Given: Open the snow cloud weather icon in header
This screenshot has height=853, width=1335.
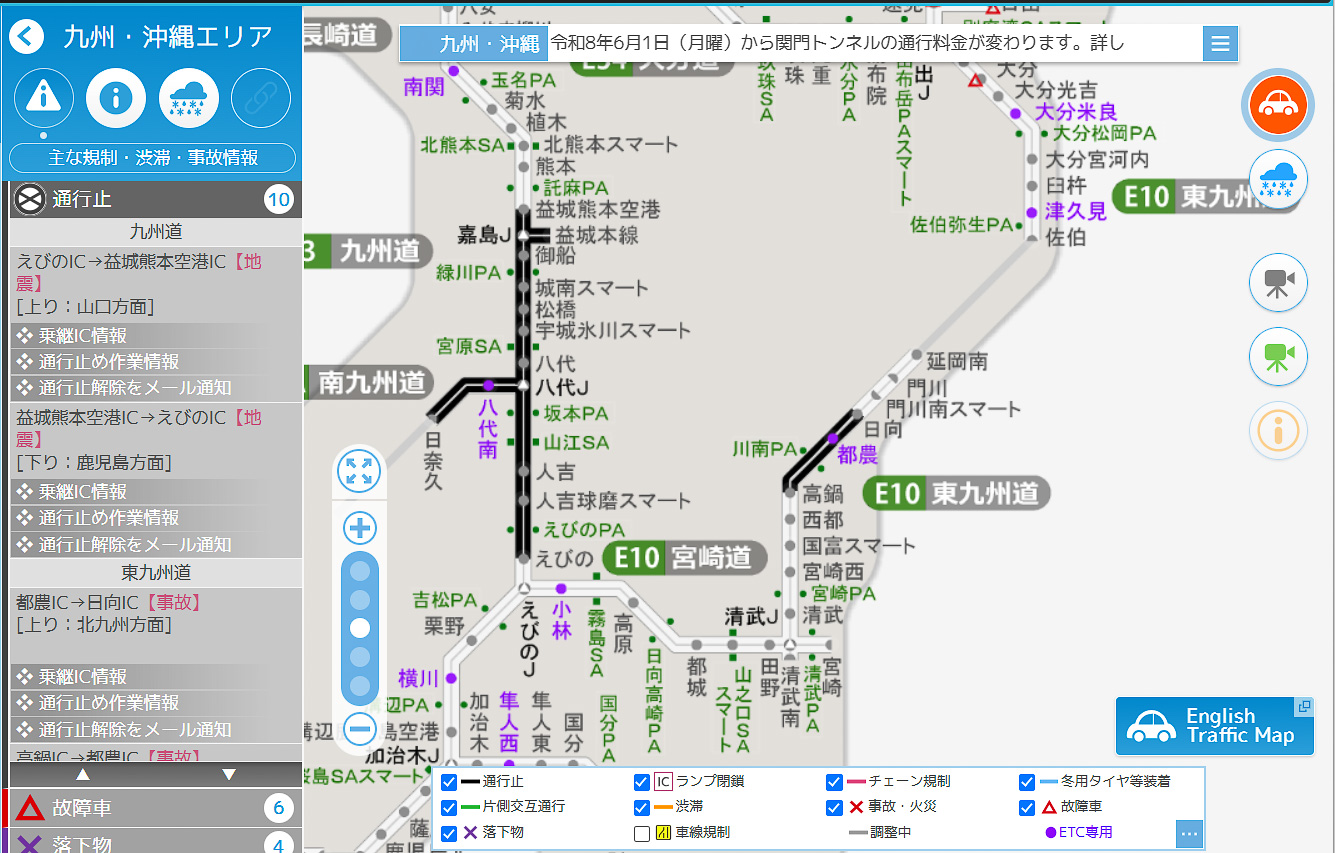Looking at the screenshot, I should pyautogui.click(x=188, y=98).
